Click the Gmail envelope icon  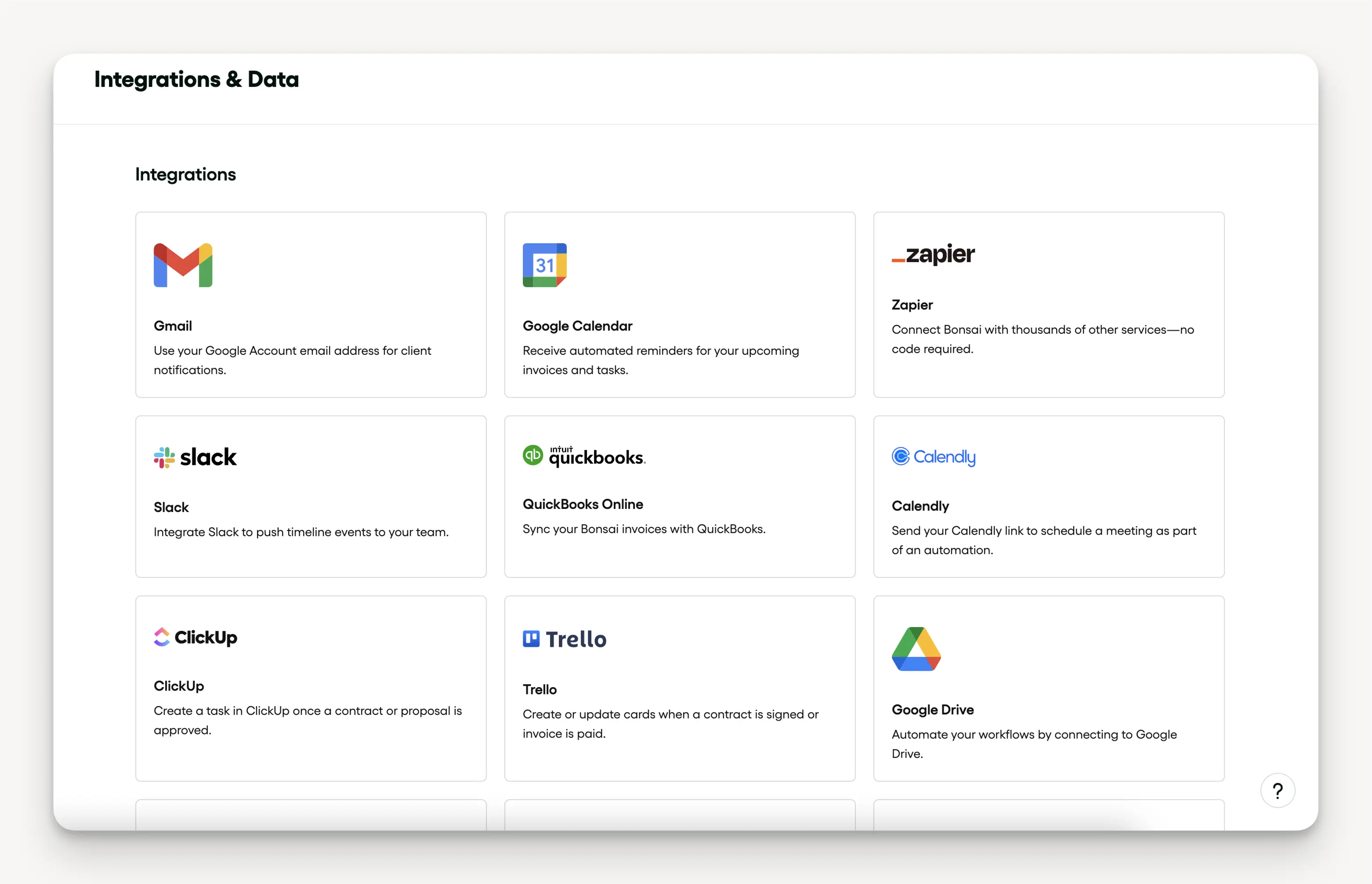pos(183,265)
